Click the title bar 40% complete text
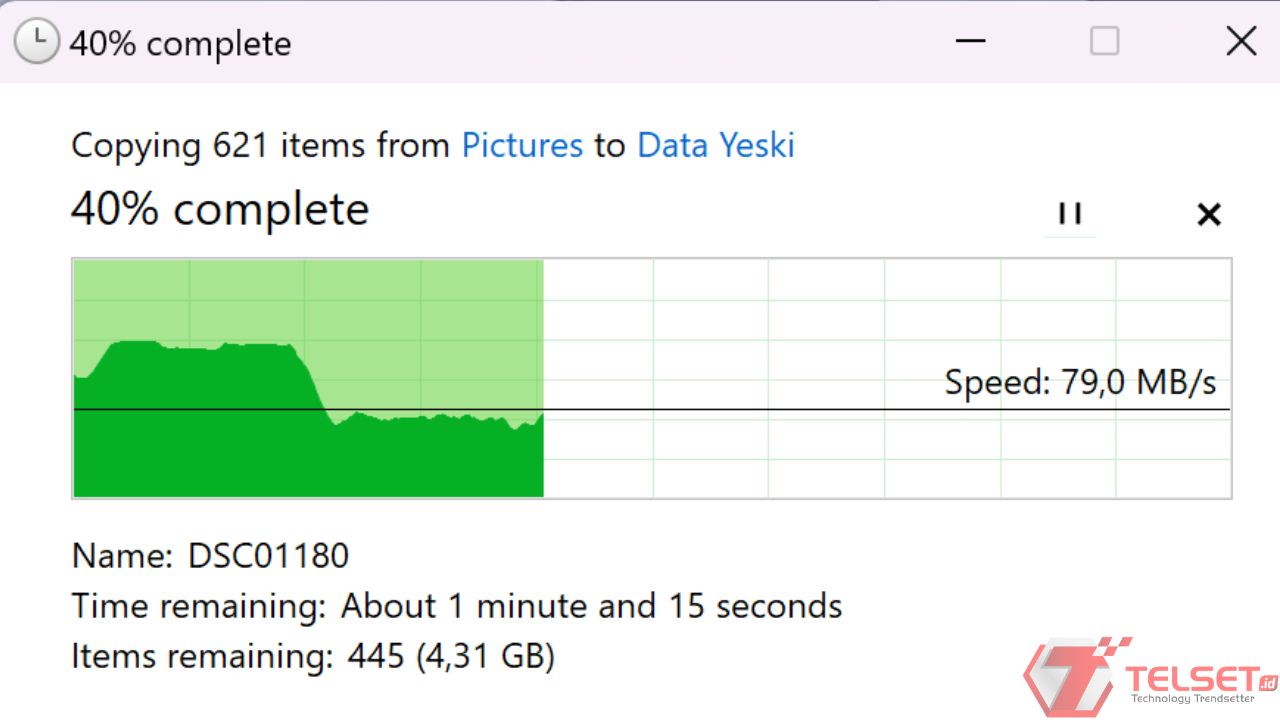This screenshot has height=720, width=1280. click(x=180, y=43)
